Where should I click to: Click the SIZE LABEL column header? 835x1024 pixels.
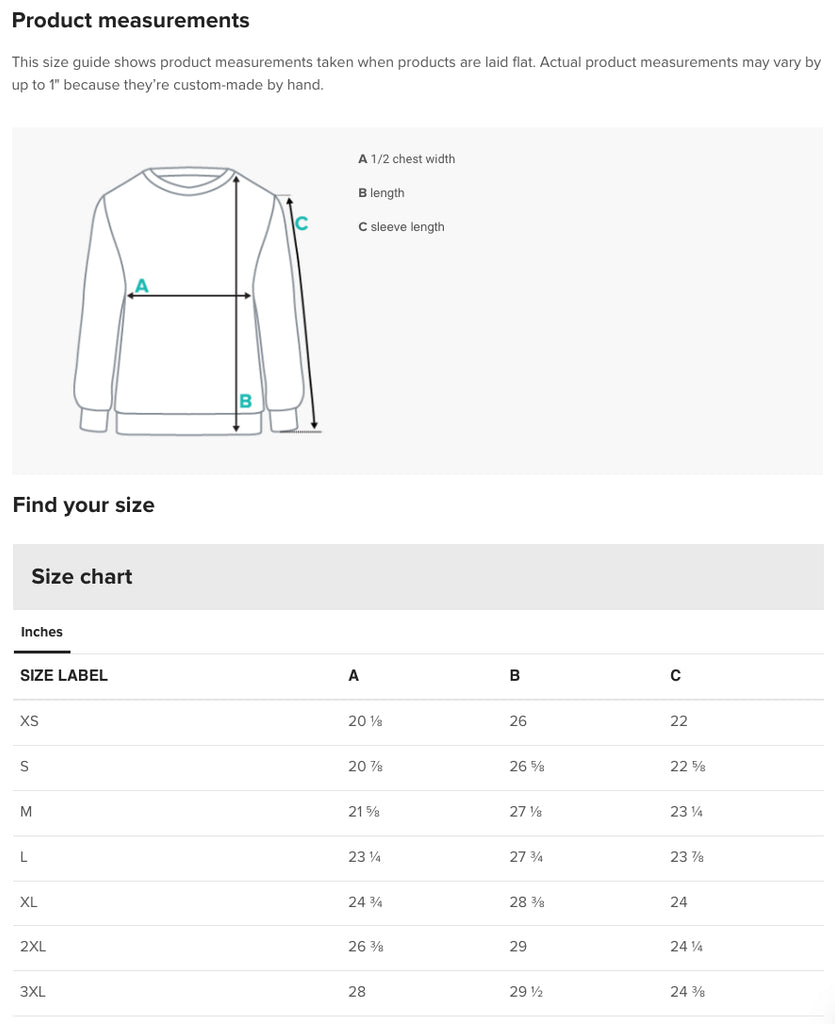64,675
